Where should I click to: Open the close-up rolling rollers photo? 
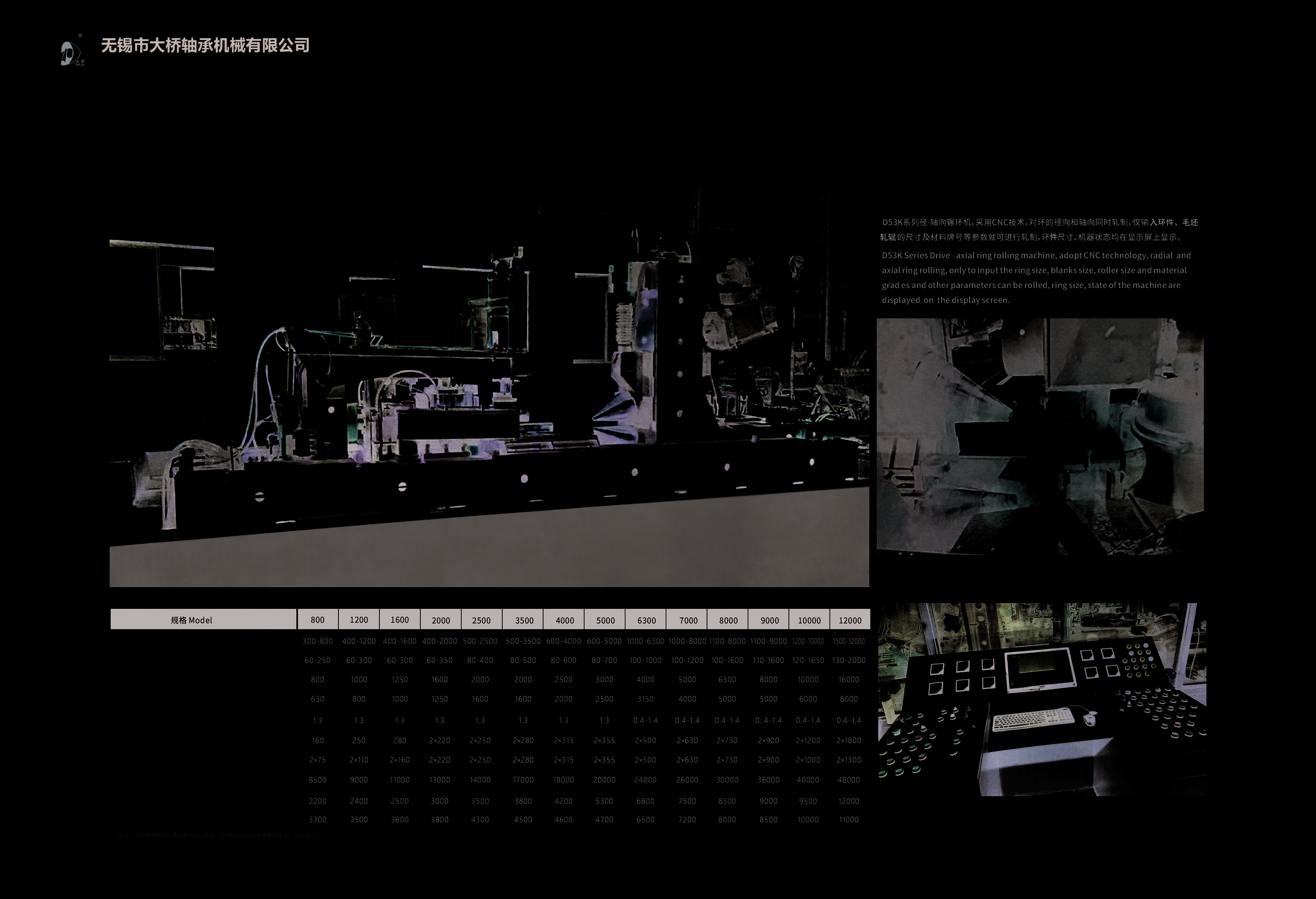point(1040,437)
